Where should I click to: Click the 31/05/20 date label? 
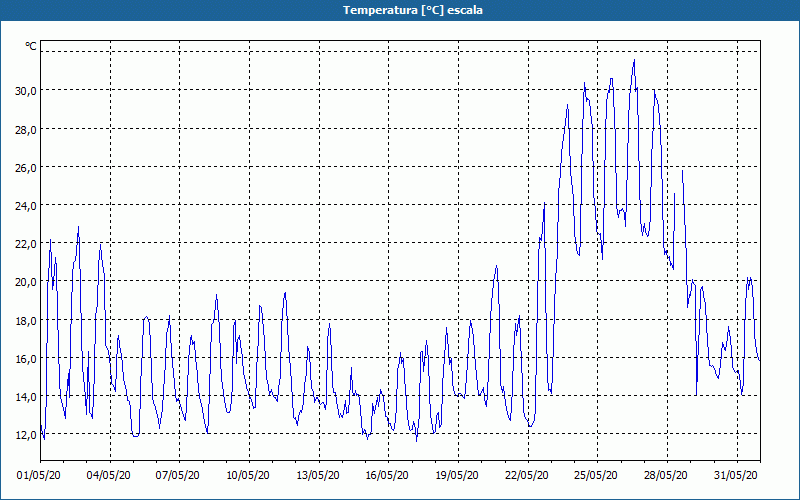click(735, 475)
